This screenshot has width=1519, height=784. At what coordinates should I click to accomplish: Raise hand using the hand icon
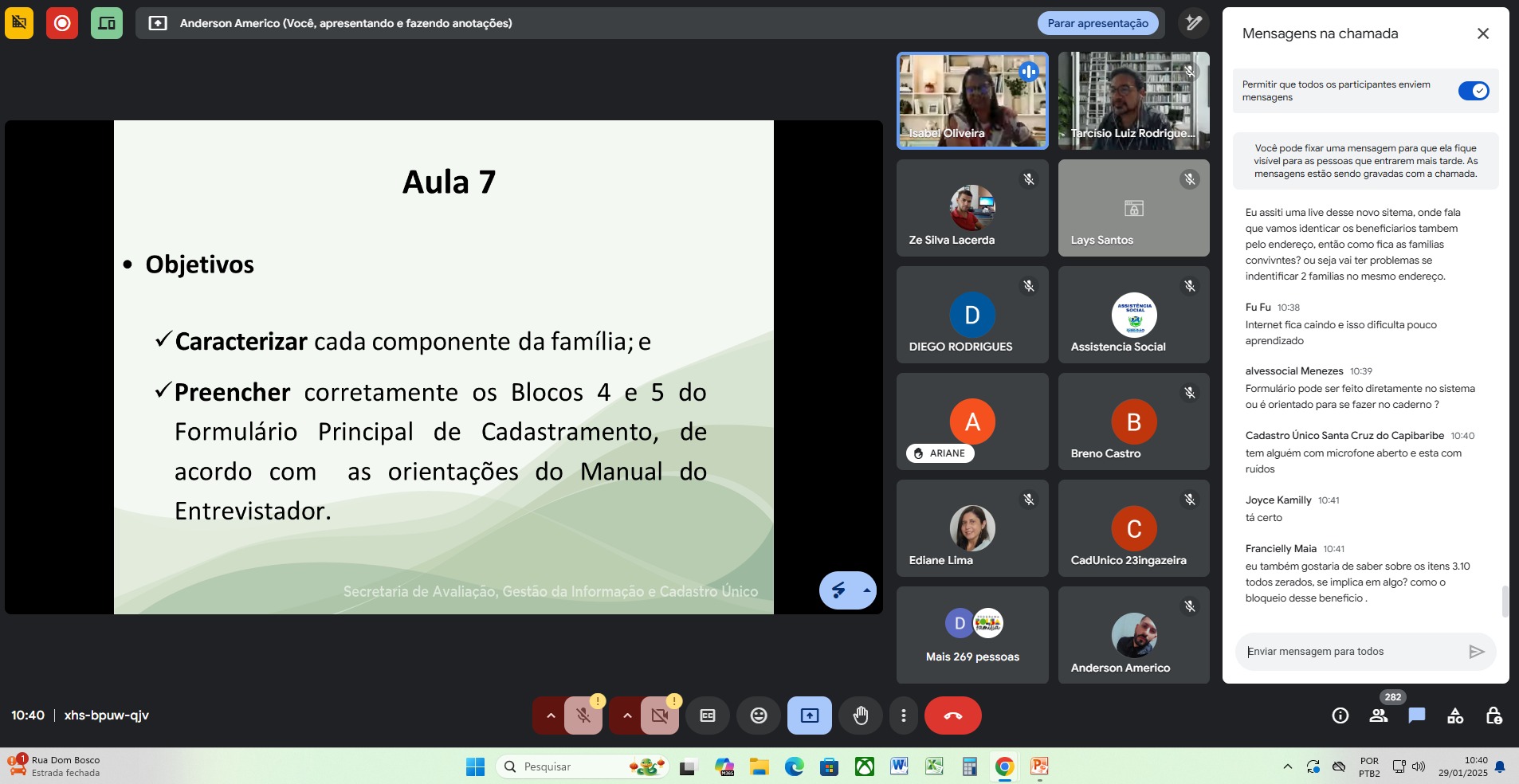tap(860, 715)
